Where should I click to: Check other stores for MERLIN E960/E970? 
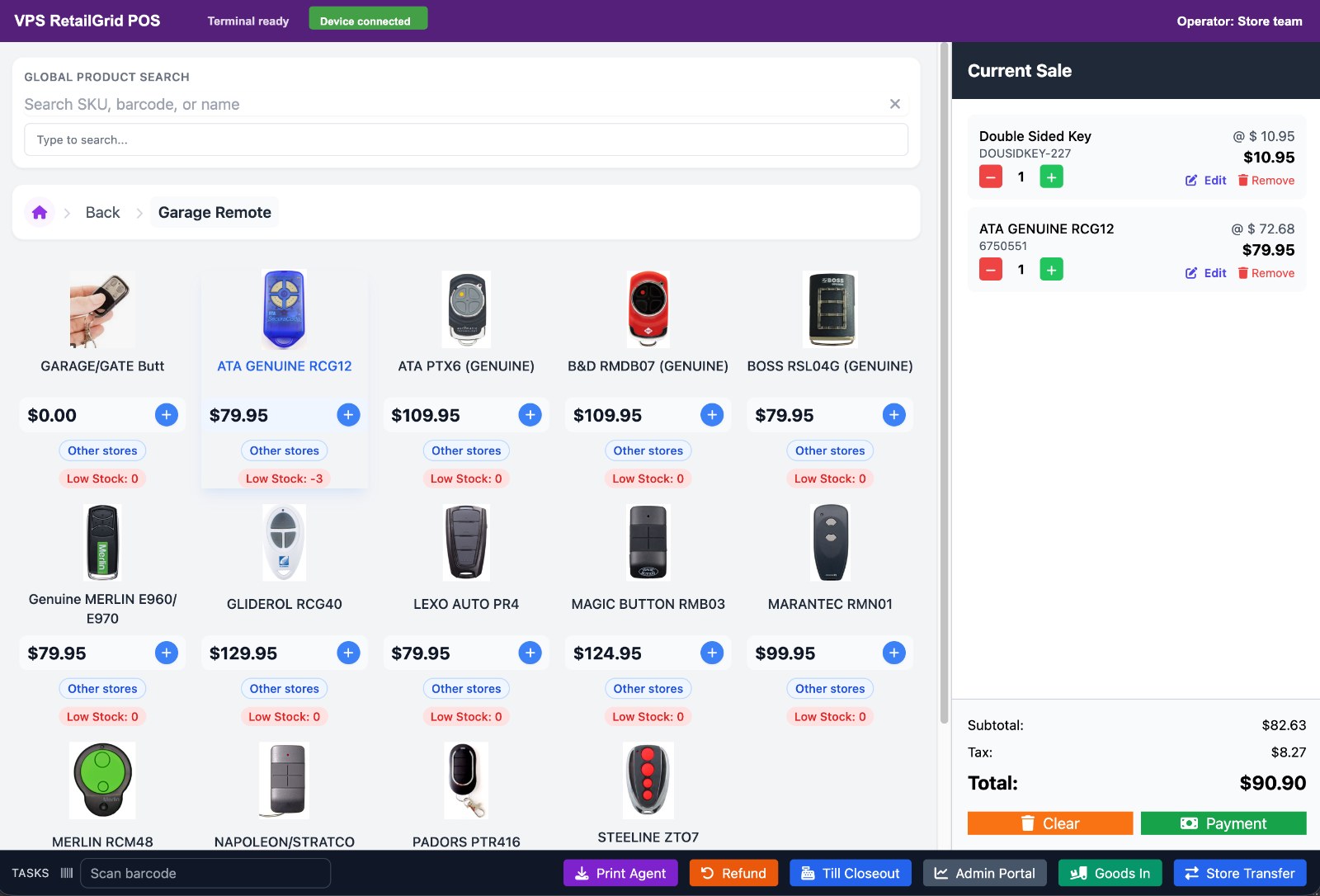click(102, 689)
